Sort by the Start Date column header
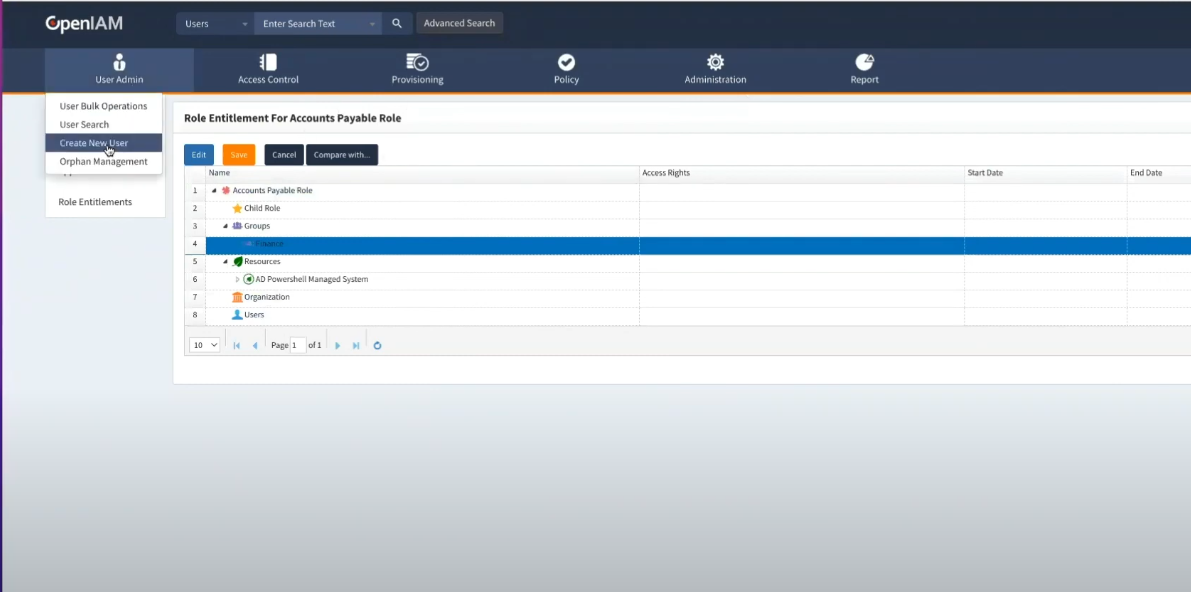Screen dimensions: 1191x592 (1046, 173)
